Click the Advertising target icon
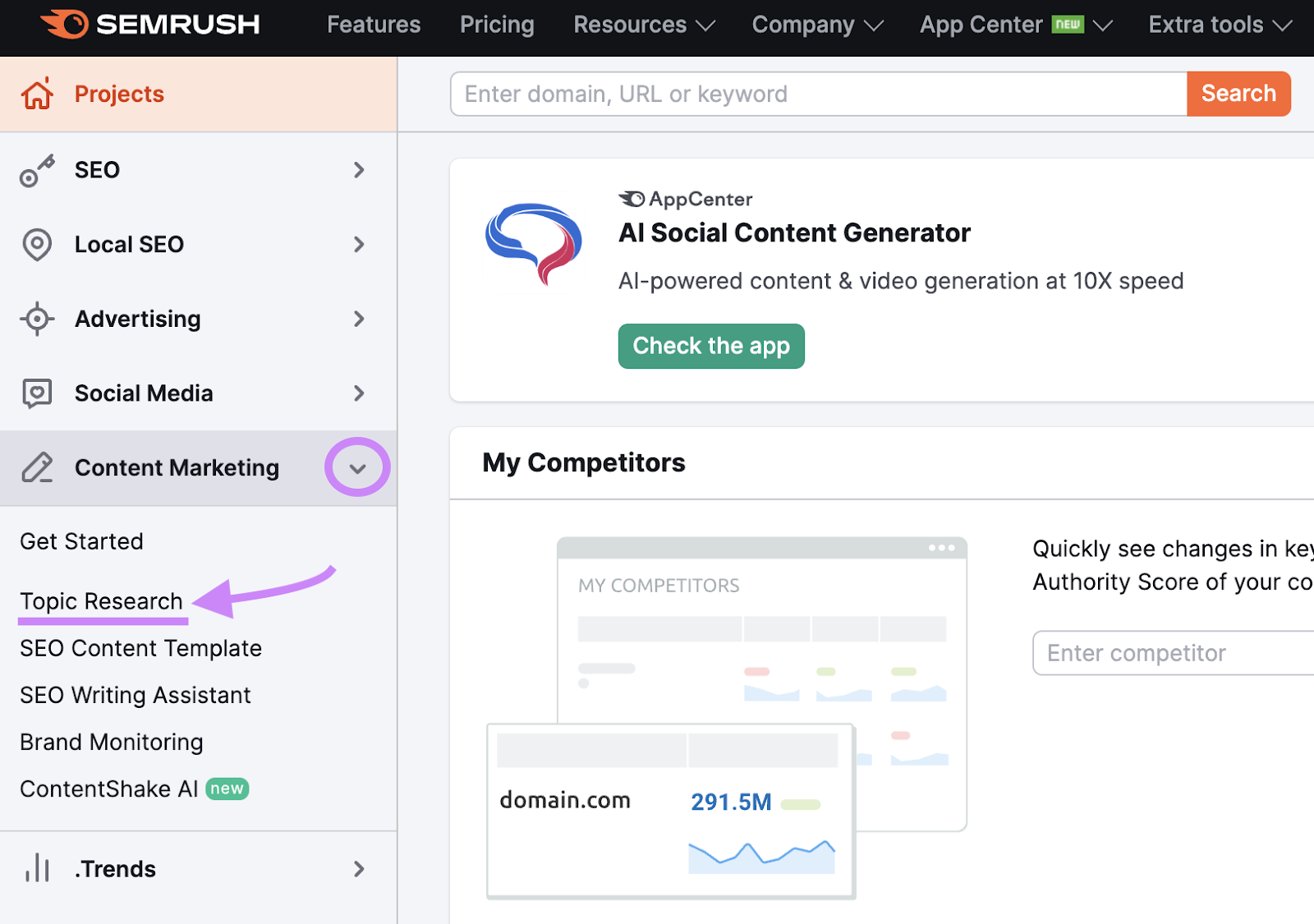 click(x=37, y=319)
